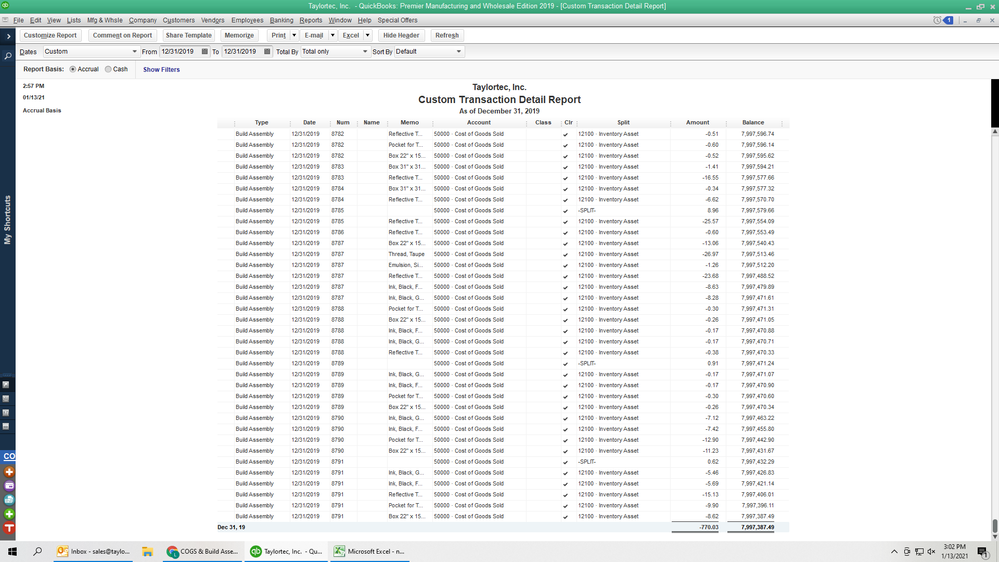Screen dimensions: 999x562
Task: Open the Banking menu
Action: 282,20
